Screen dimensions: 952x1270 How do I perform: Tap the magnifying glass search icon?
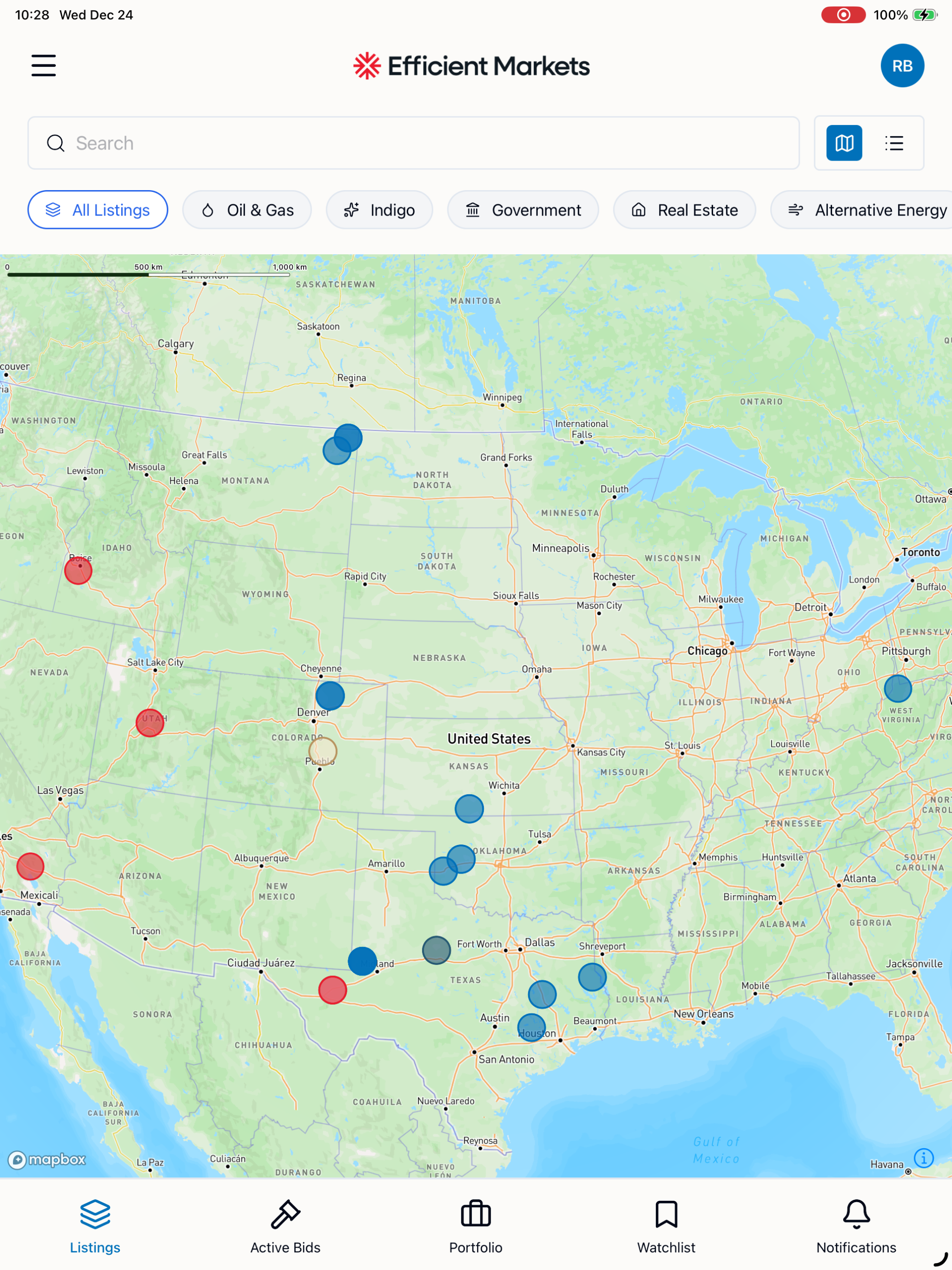tap(56, 143)
